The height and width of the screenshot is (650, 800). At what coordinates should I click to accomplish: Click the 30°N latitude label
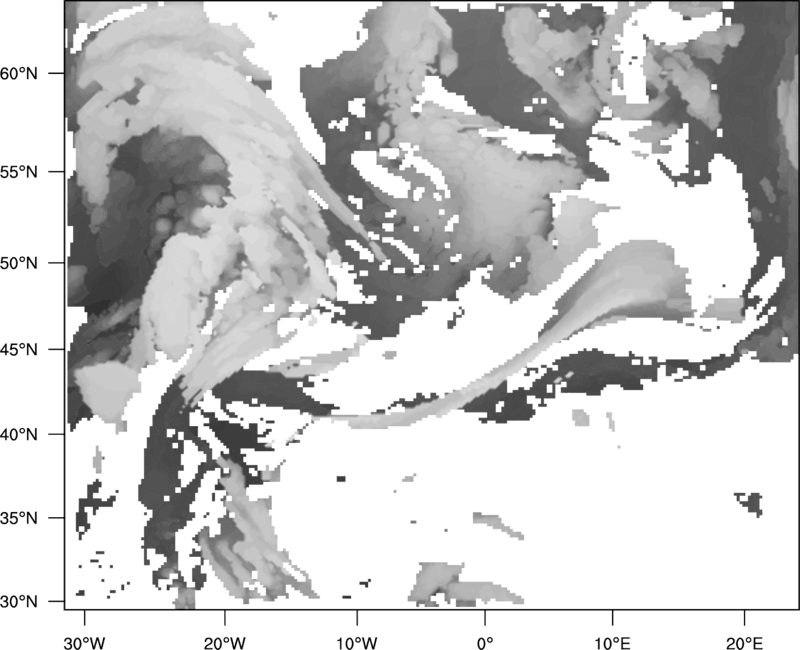(x=19, y=602)
